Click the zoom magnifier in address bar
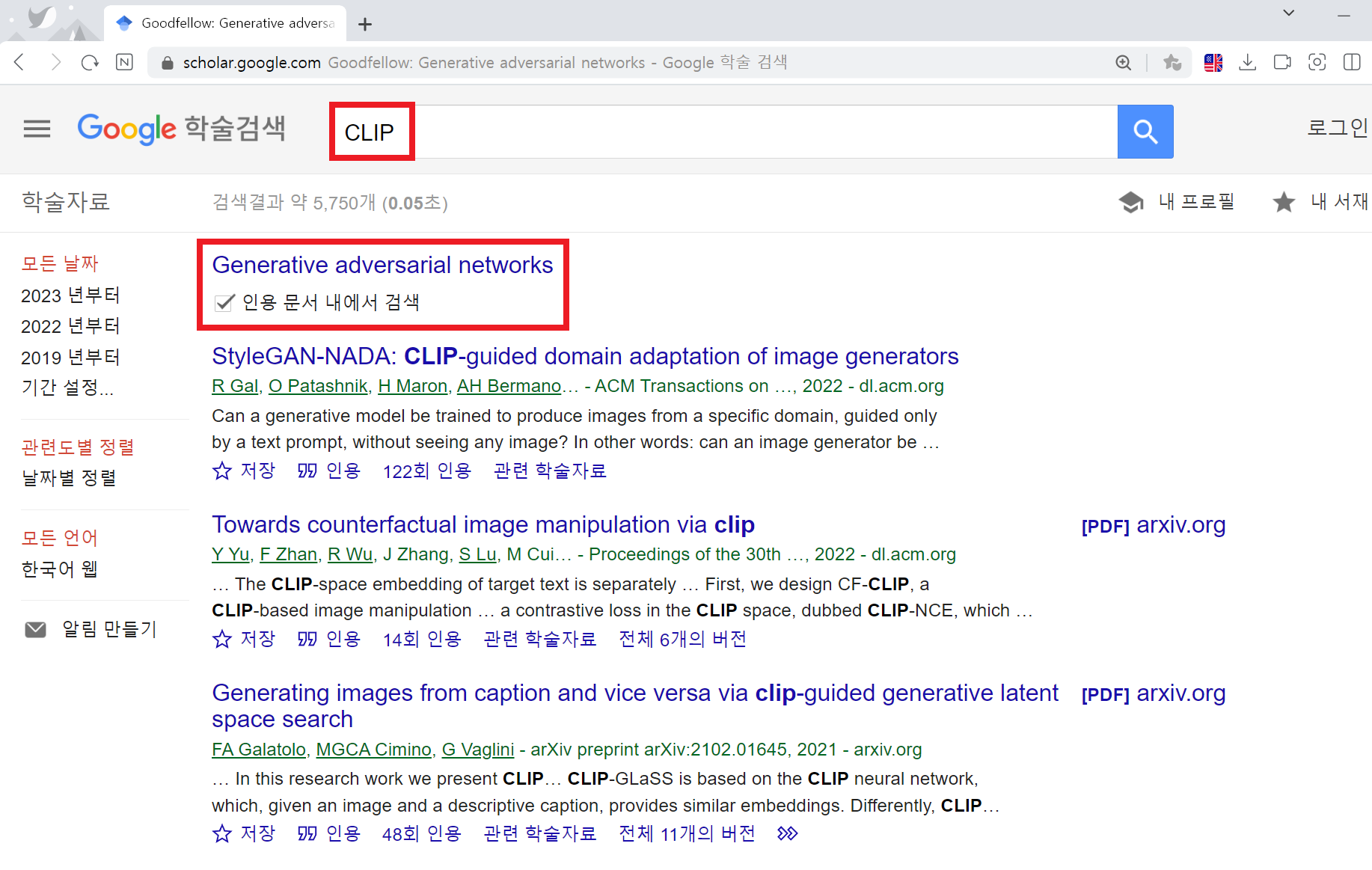This screenshot has width=1372, height=870. coord(1123,63)
